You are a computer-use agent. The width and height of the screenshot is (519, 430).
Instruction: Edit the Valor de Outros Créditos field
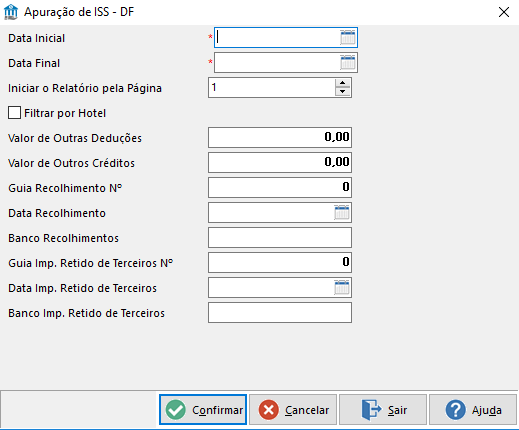(x=280, y=162)
